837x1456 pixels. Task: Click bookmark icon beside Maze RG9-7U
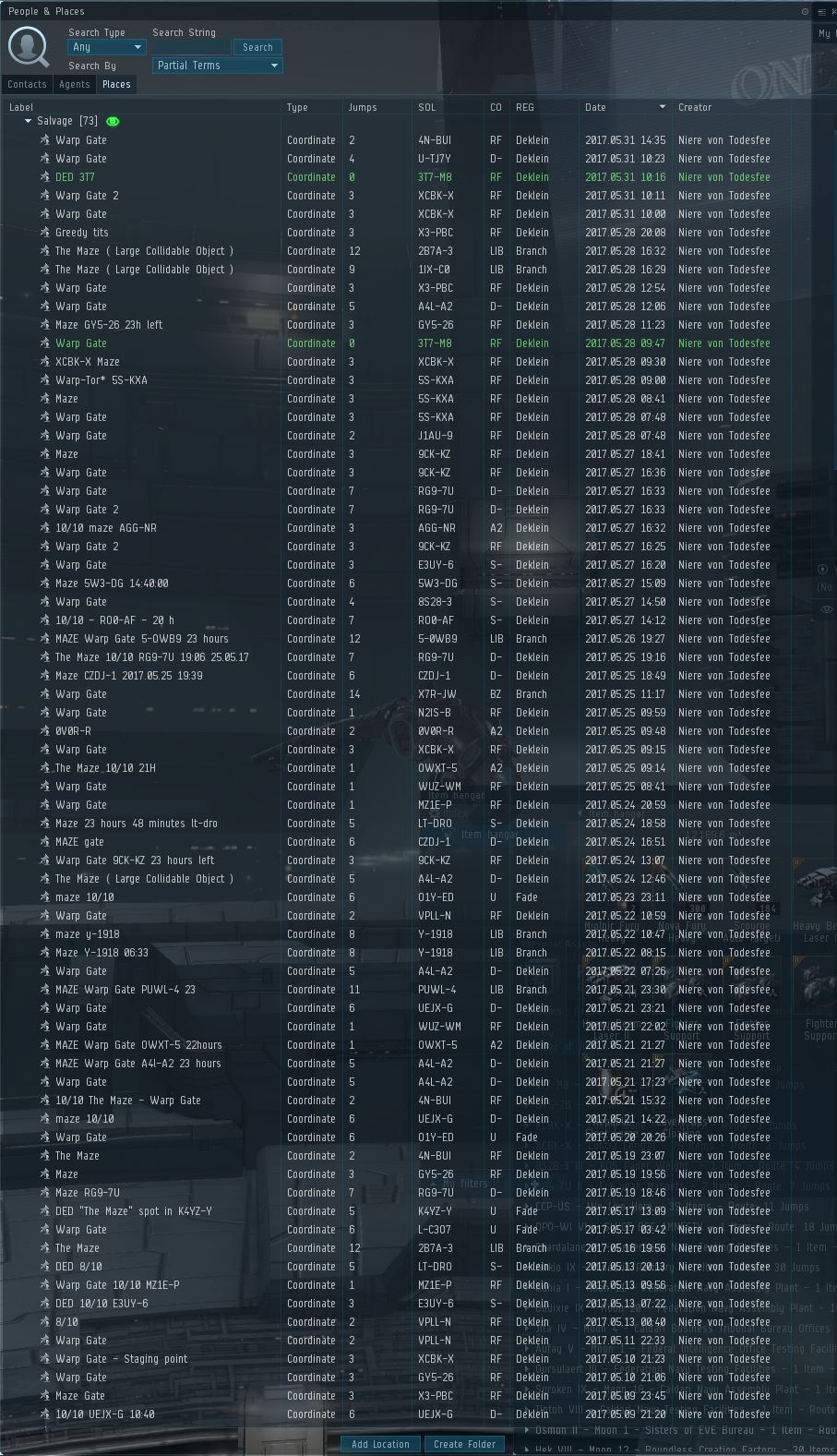point(44,1193)
